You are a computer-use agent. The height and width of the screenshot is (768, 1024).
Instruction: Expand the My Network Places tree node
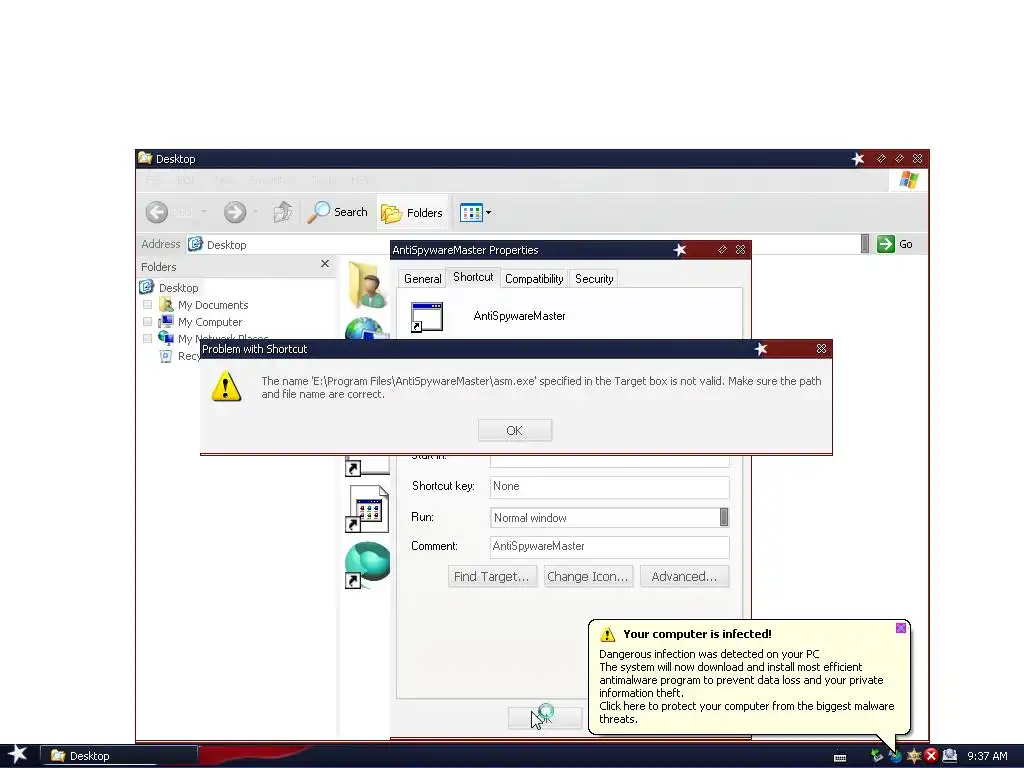click(148, 339)
